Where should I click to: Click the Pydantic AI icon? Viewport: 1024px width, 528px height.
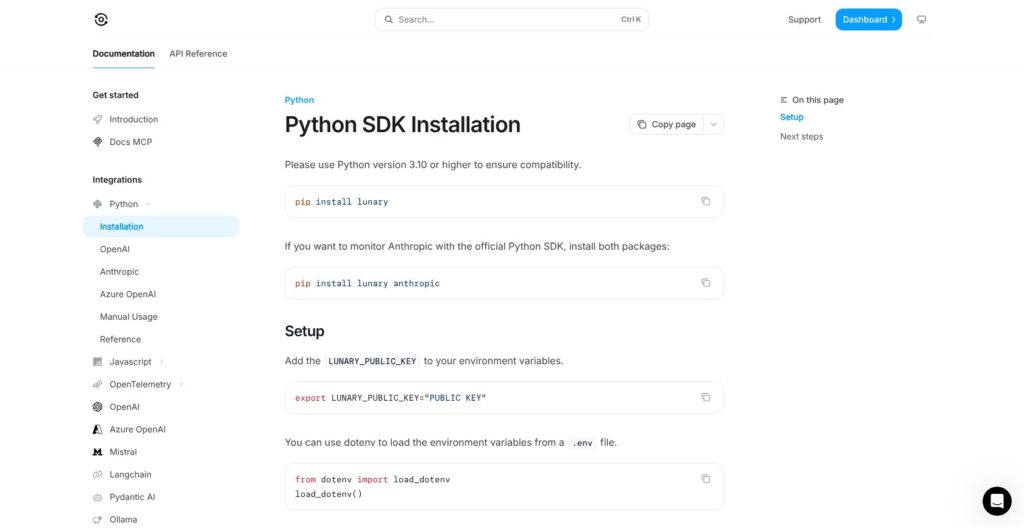[x=98, y=497]
